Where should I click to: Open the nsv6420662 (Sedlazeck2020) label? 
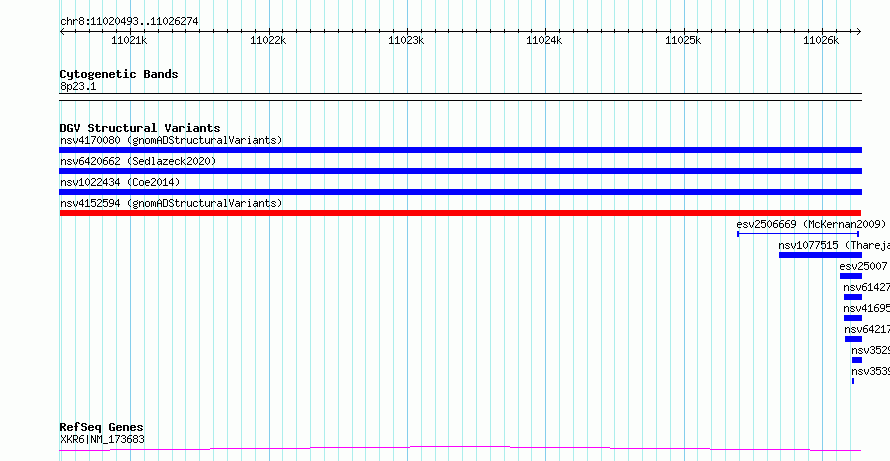(x=138, y=161)
